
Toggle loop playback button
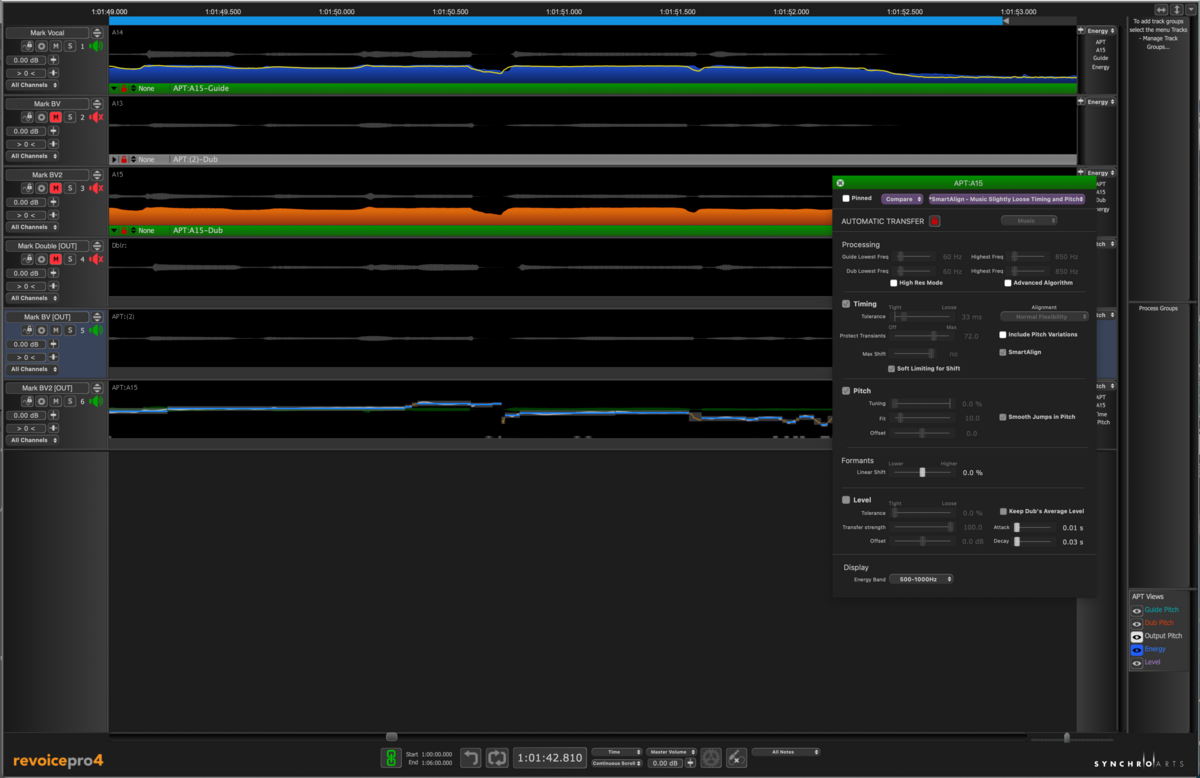click(x=497, y=757)
